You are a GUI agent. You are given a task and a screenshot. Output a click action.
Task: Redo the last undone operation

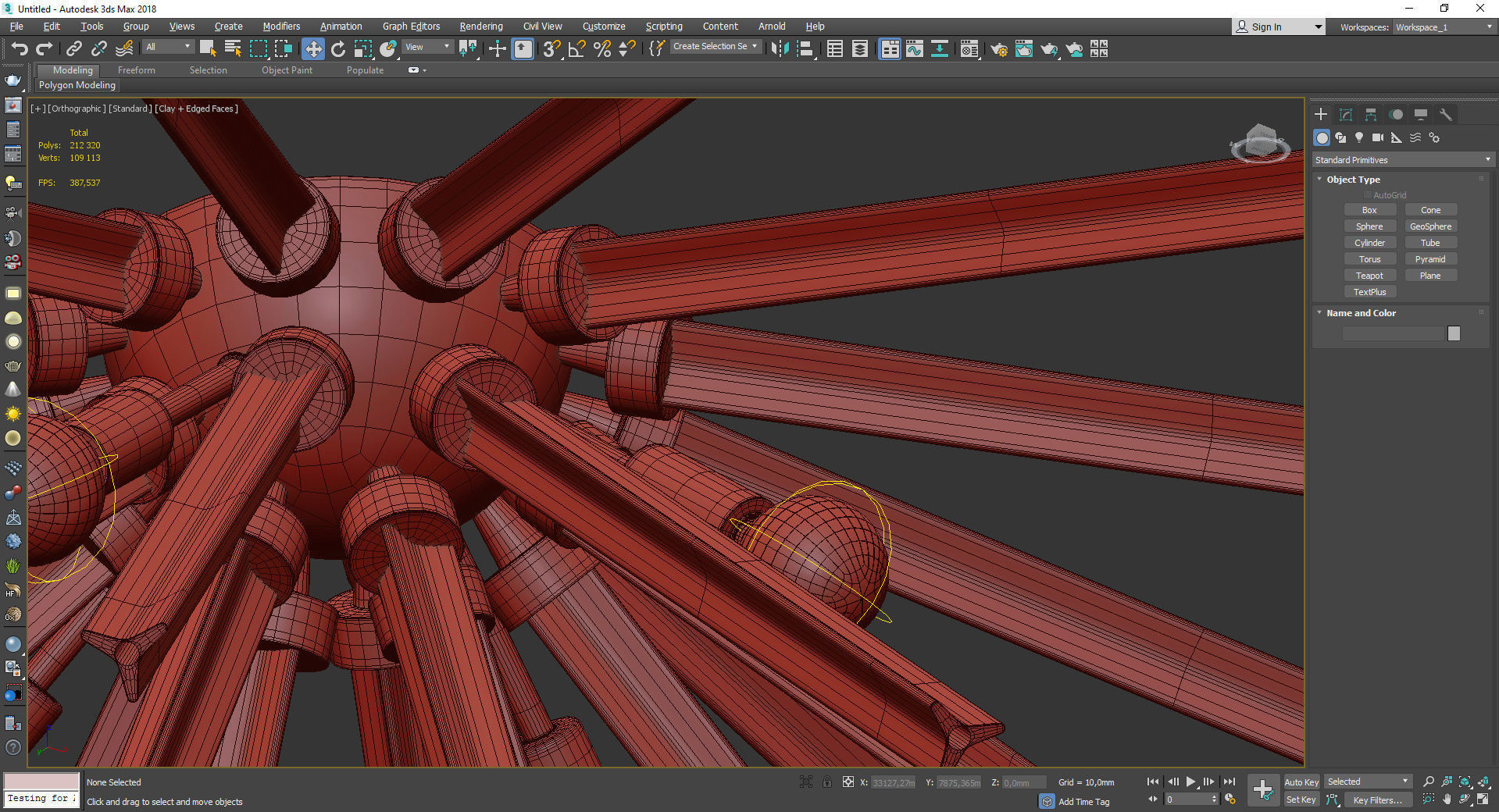(45, 49)
